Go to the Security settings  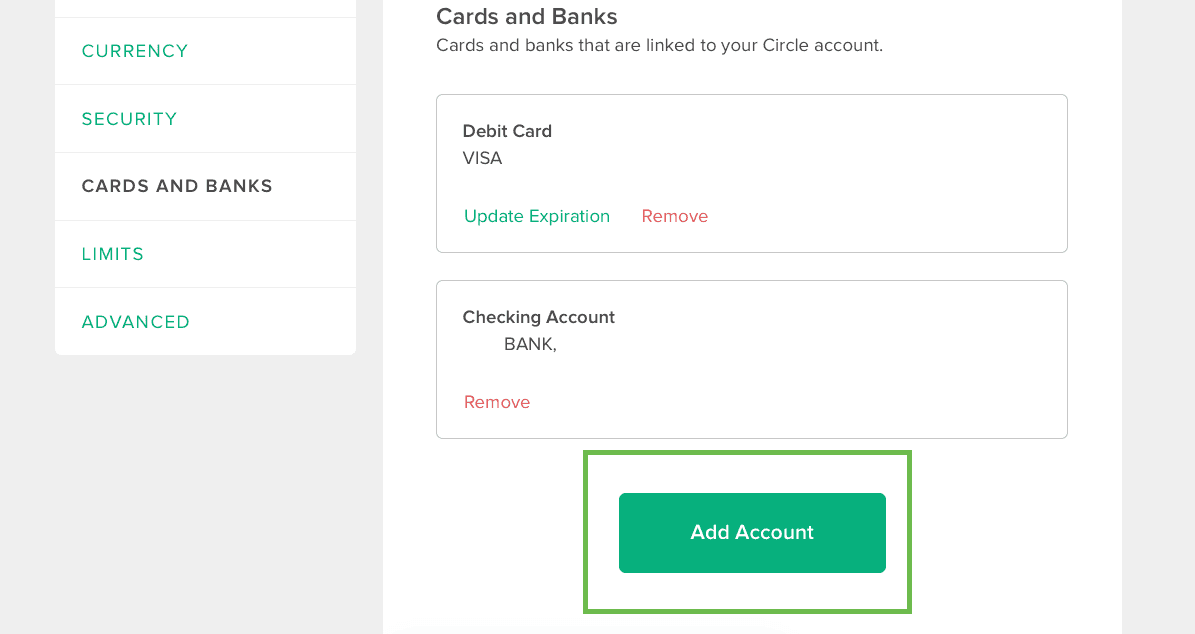click(x=130, y=119)
